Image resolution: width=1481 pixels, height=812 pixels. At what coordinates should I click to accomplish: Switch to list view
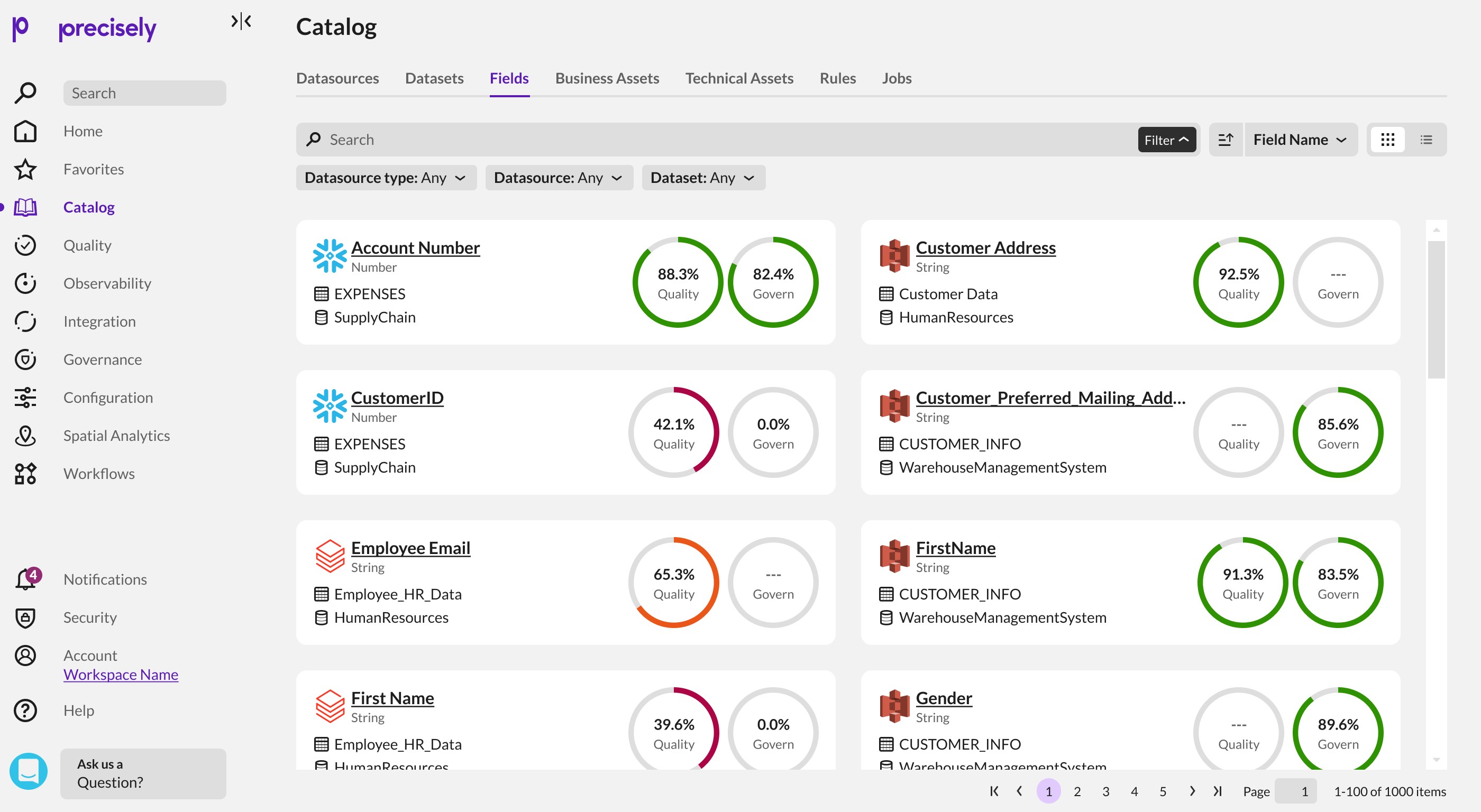coord(1427,140)
